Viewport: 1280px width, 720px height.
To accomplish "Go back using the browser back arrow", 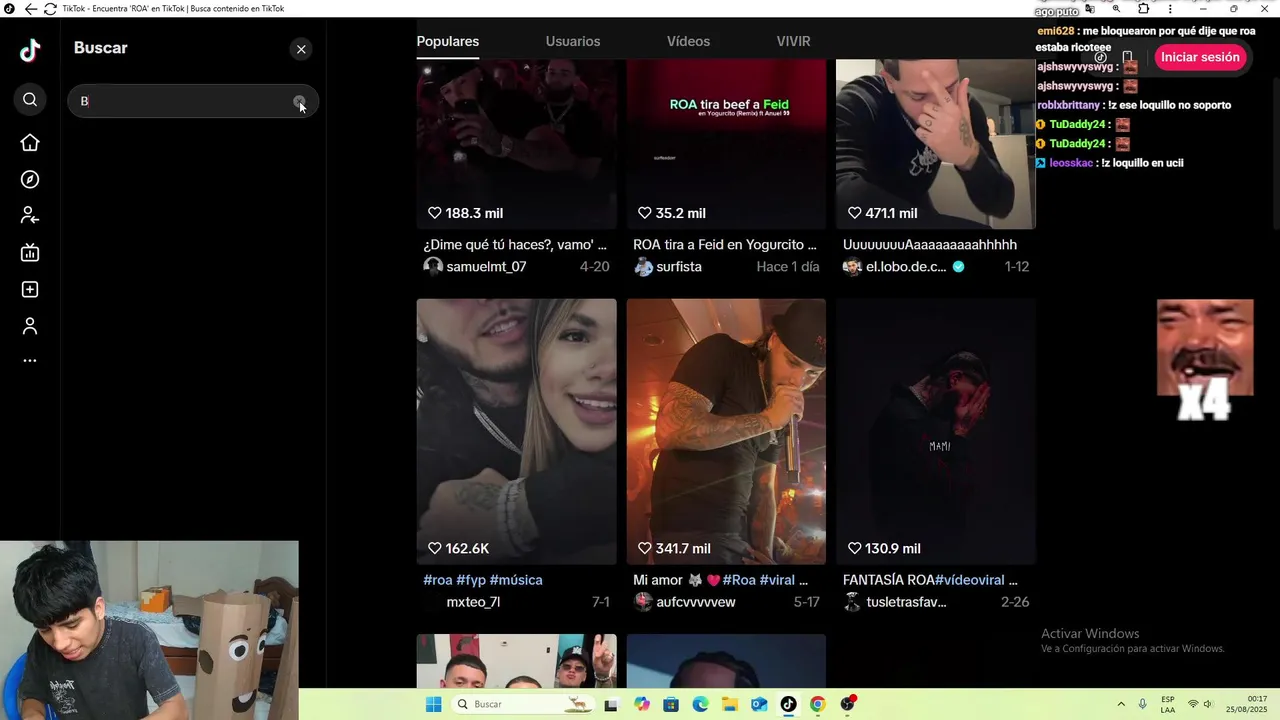I will tap(30, 9).
